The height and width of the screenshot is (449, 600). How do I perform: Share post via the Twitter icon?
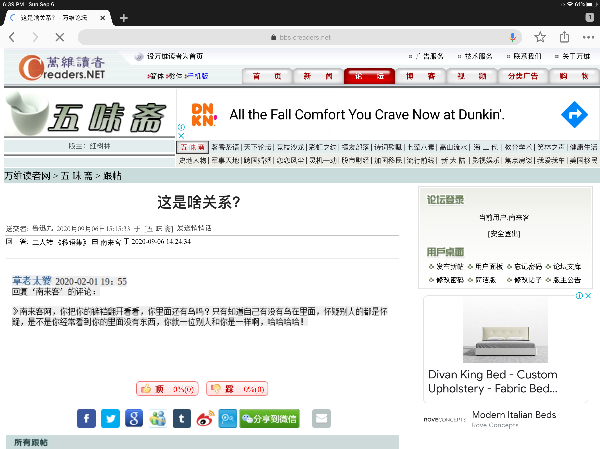[110, 418]
